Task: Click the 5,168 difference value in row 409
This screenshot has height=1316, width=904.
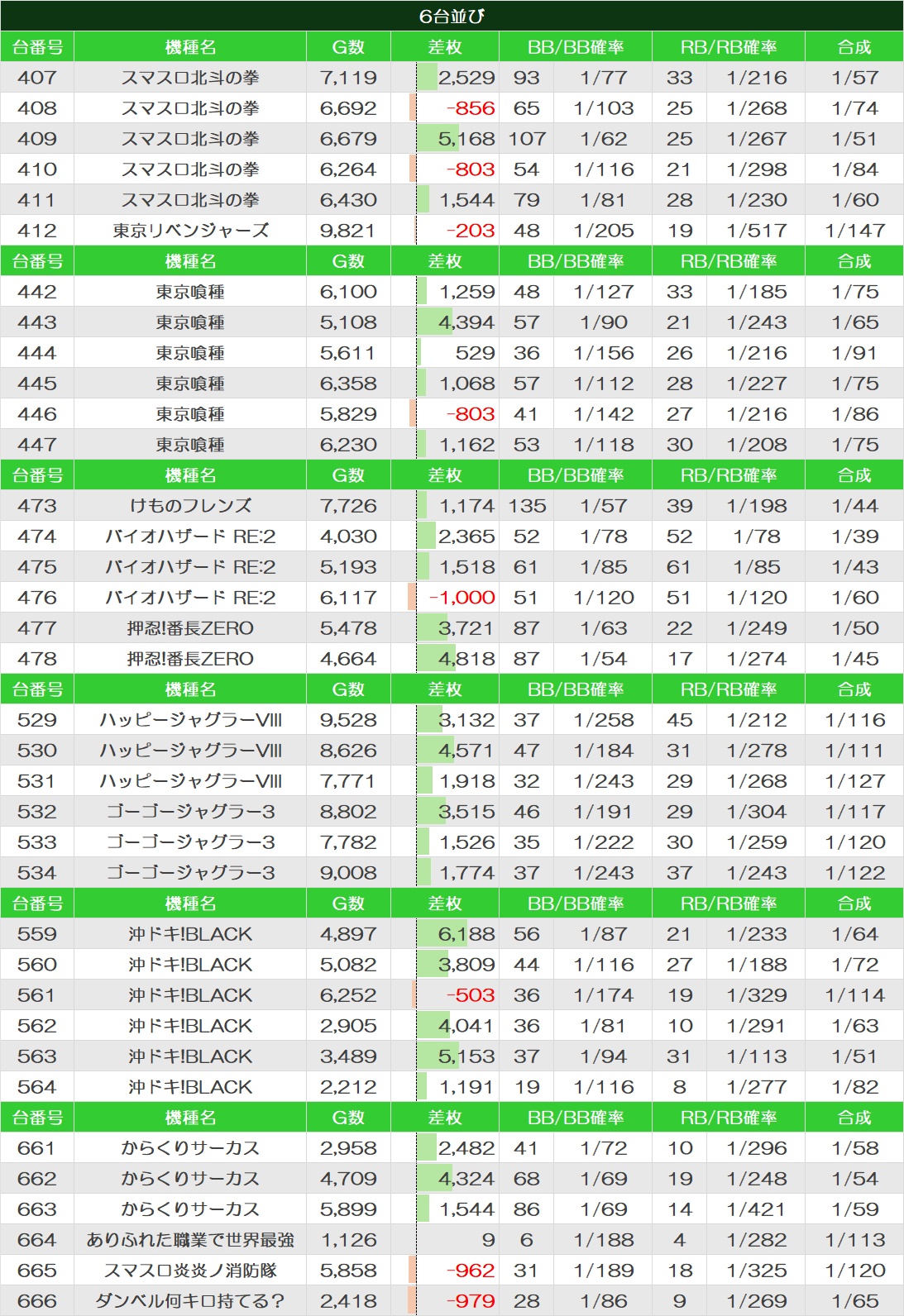Action: [x=466, y=139]
